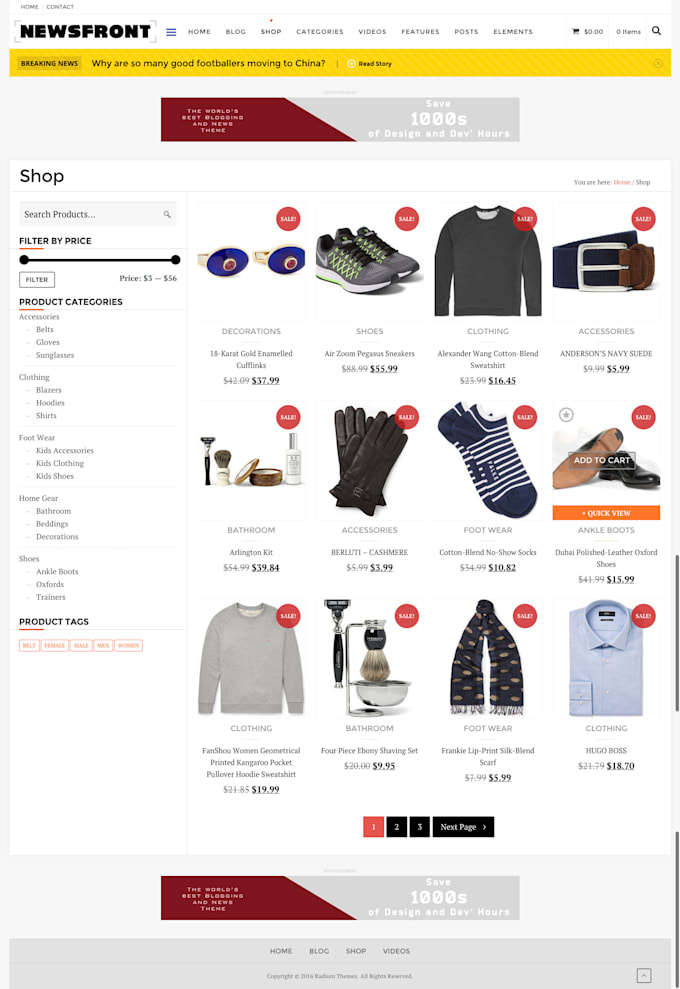Click the Sale badge on cufflinks
This screenshot has height=989, width=680.
coord(288,219)
